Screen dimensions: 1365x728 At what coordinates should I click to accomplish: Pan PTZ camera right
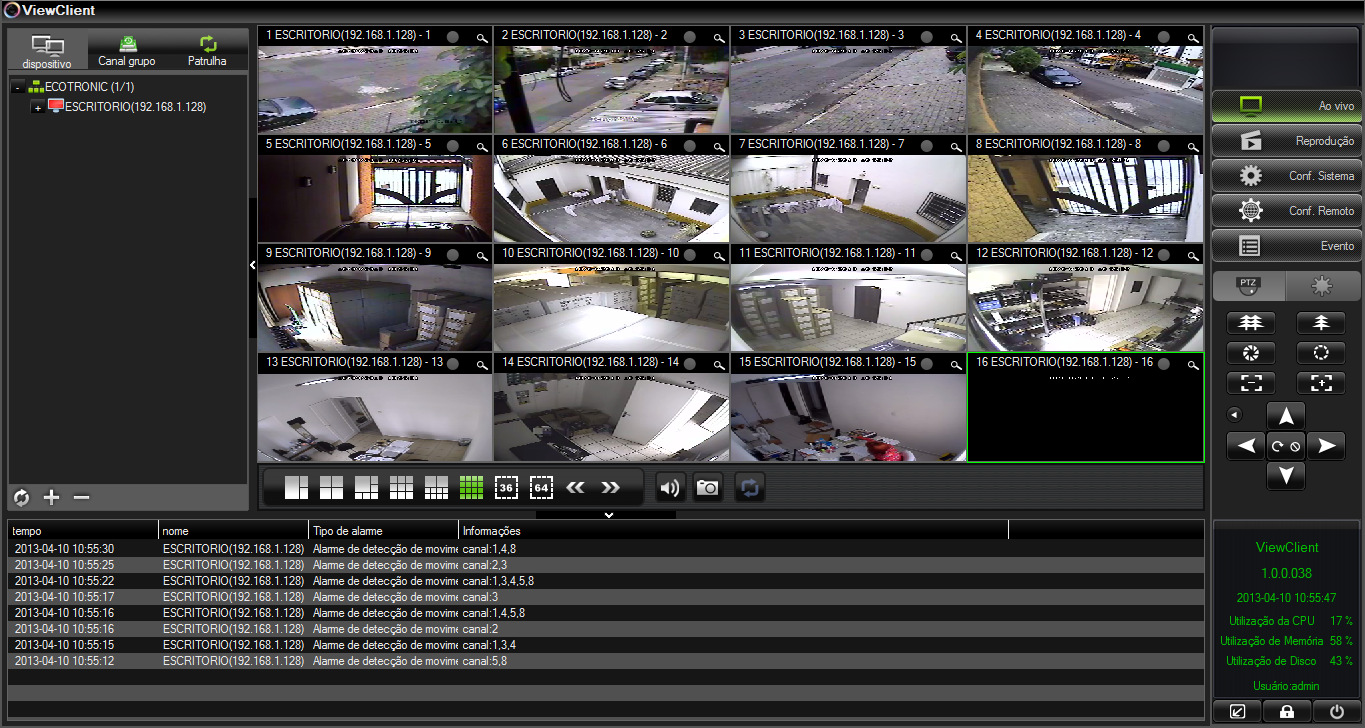coord(1326,446)
